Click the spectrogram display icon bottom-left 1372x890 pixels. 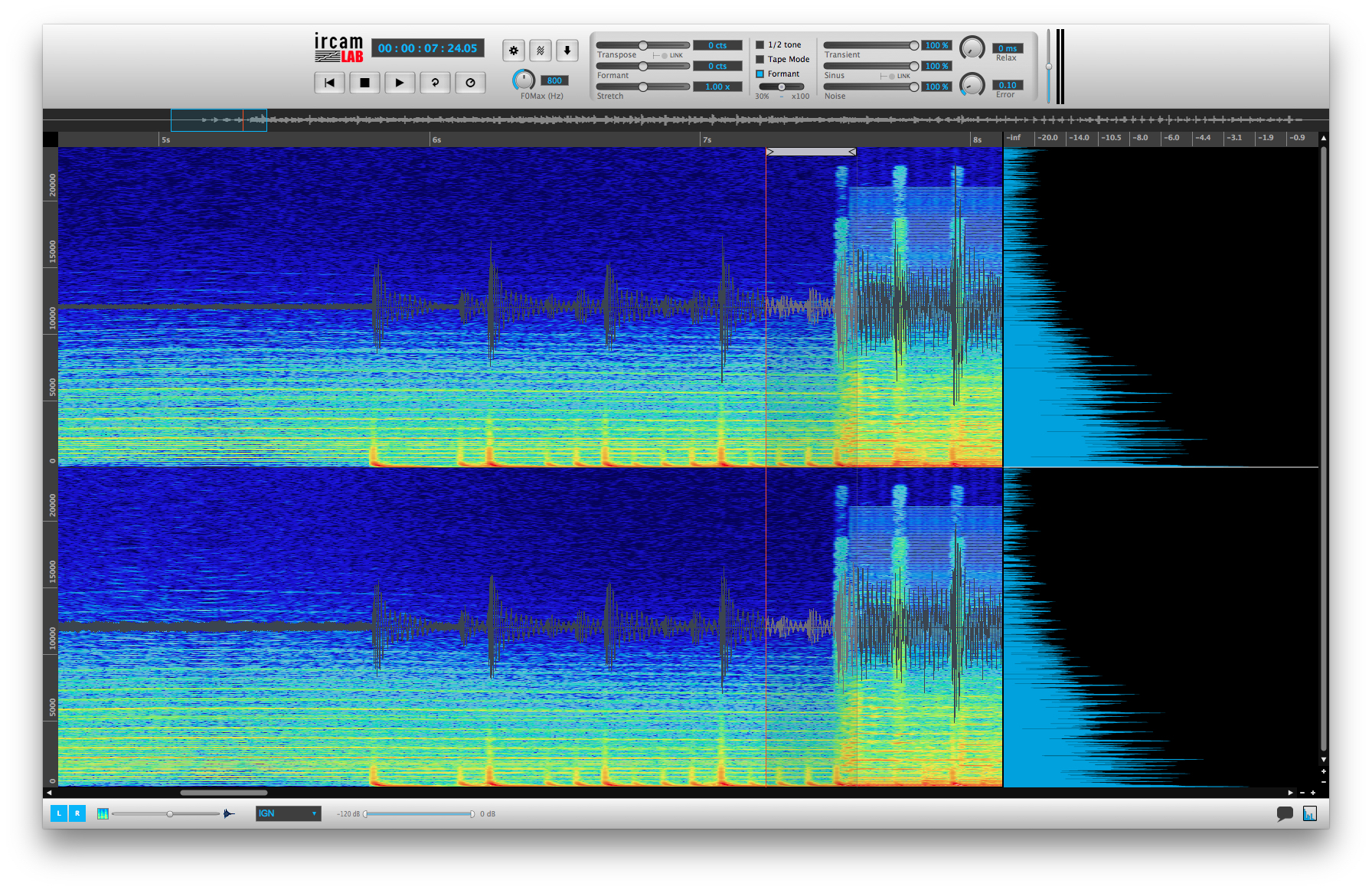tap(103, 813)
